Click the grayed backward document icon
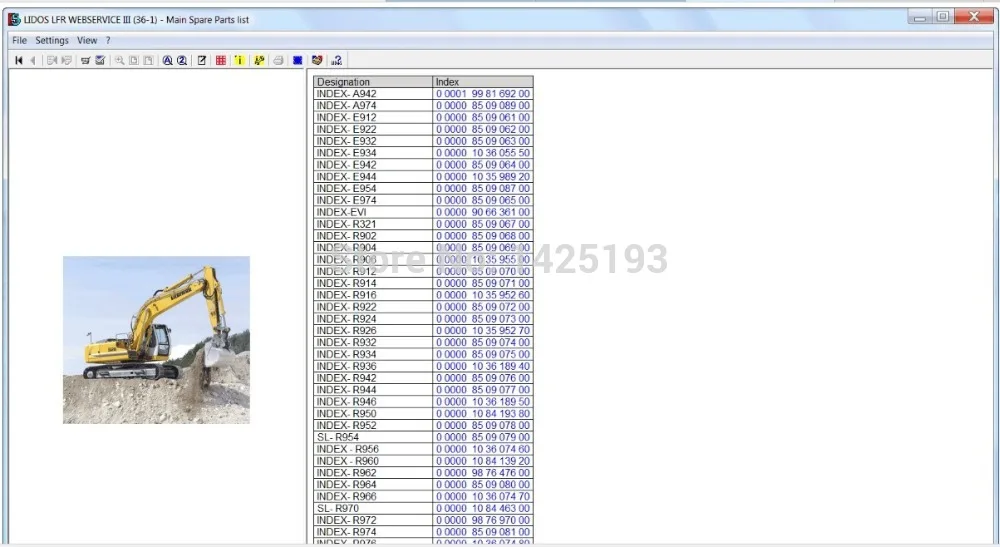The image size is (1000, 547). [52, 60]
